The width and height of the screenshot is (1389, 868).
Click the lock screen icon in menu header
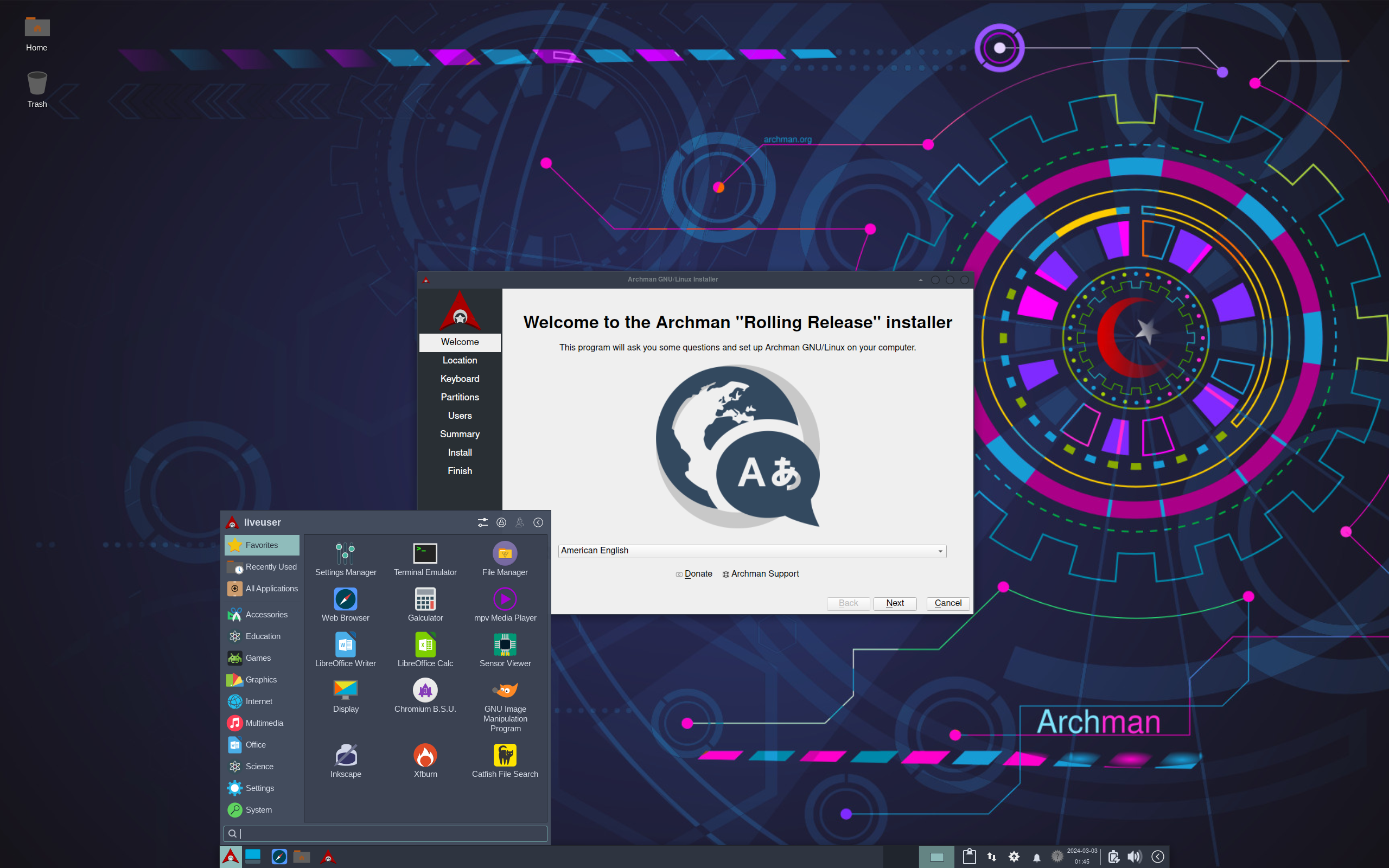pyautogui.click(x=501, y=522)
